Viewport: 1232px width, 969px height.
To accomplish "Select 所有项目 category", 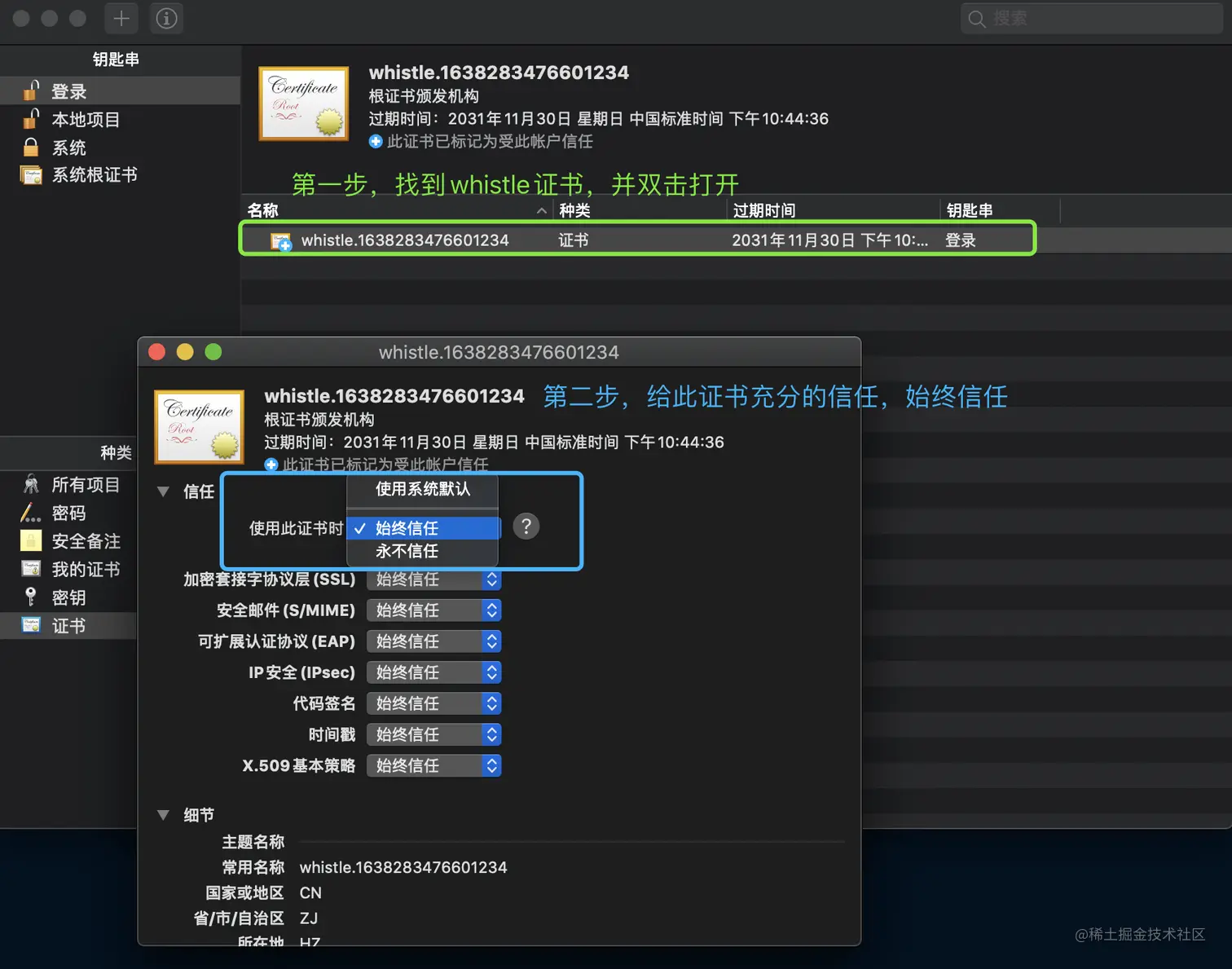I will pyautogui.click(x=68, y=485).
